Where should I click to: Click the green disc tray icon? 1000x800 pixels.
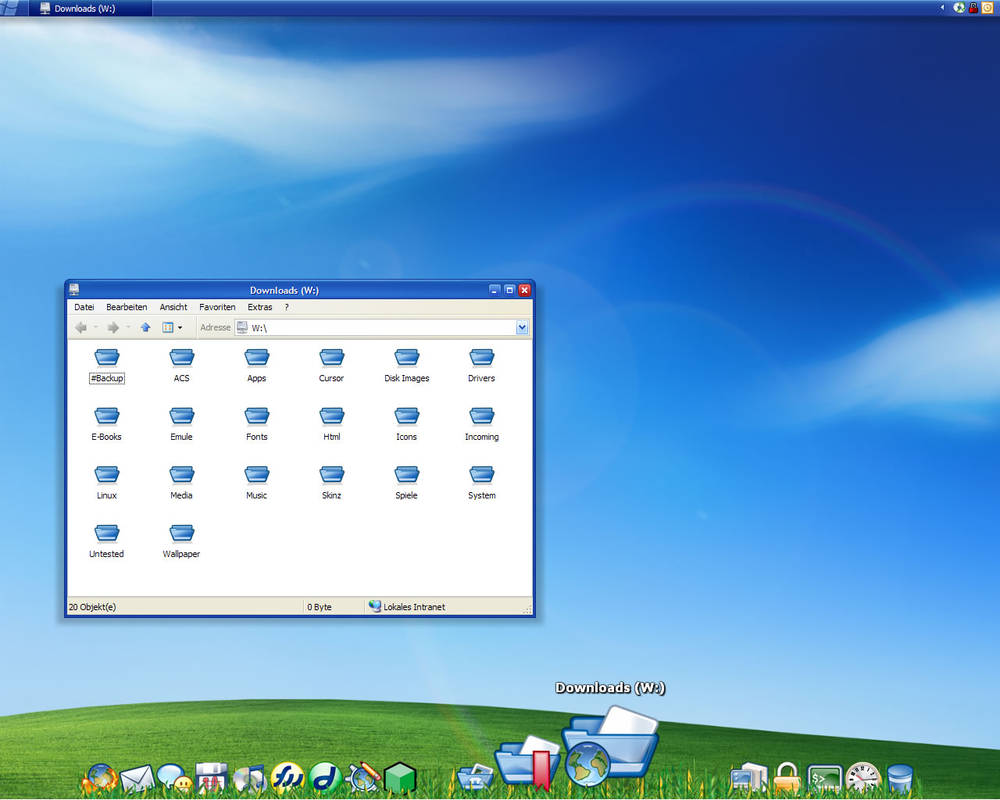(x=959, y=8)
